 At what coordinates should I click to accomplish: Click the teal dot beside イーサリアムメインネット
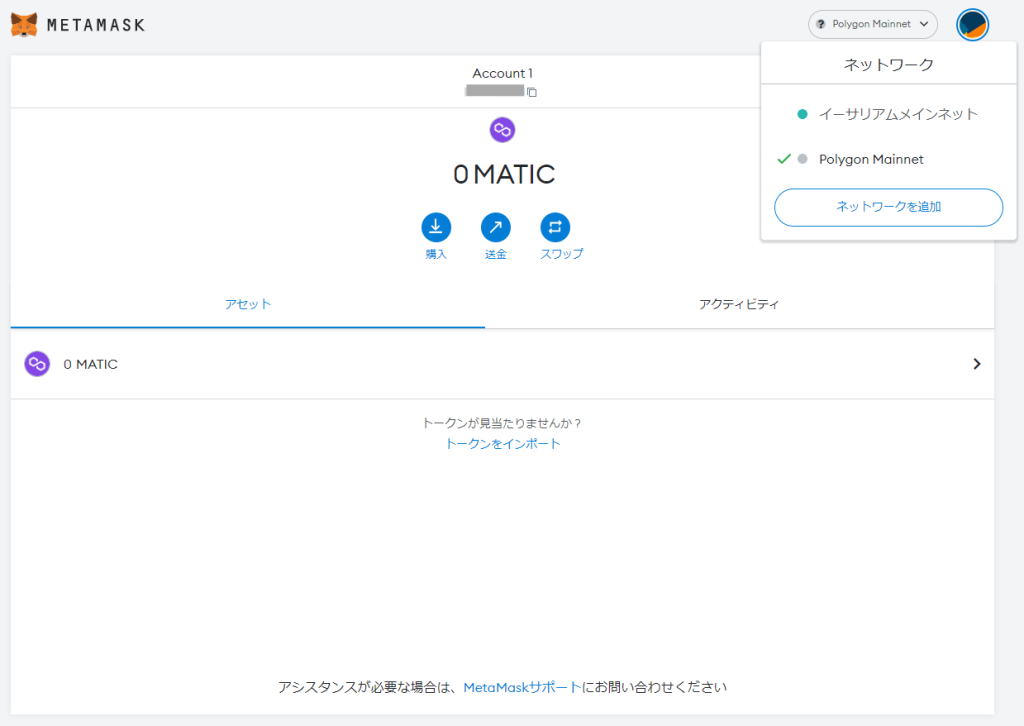click(x=803, y=114)
